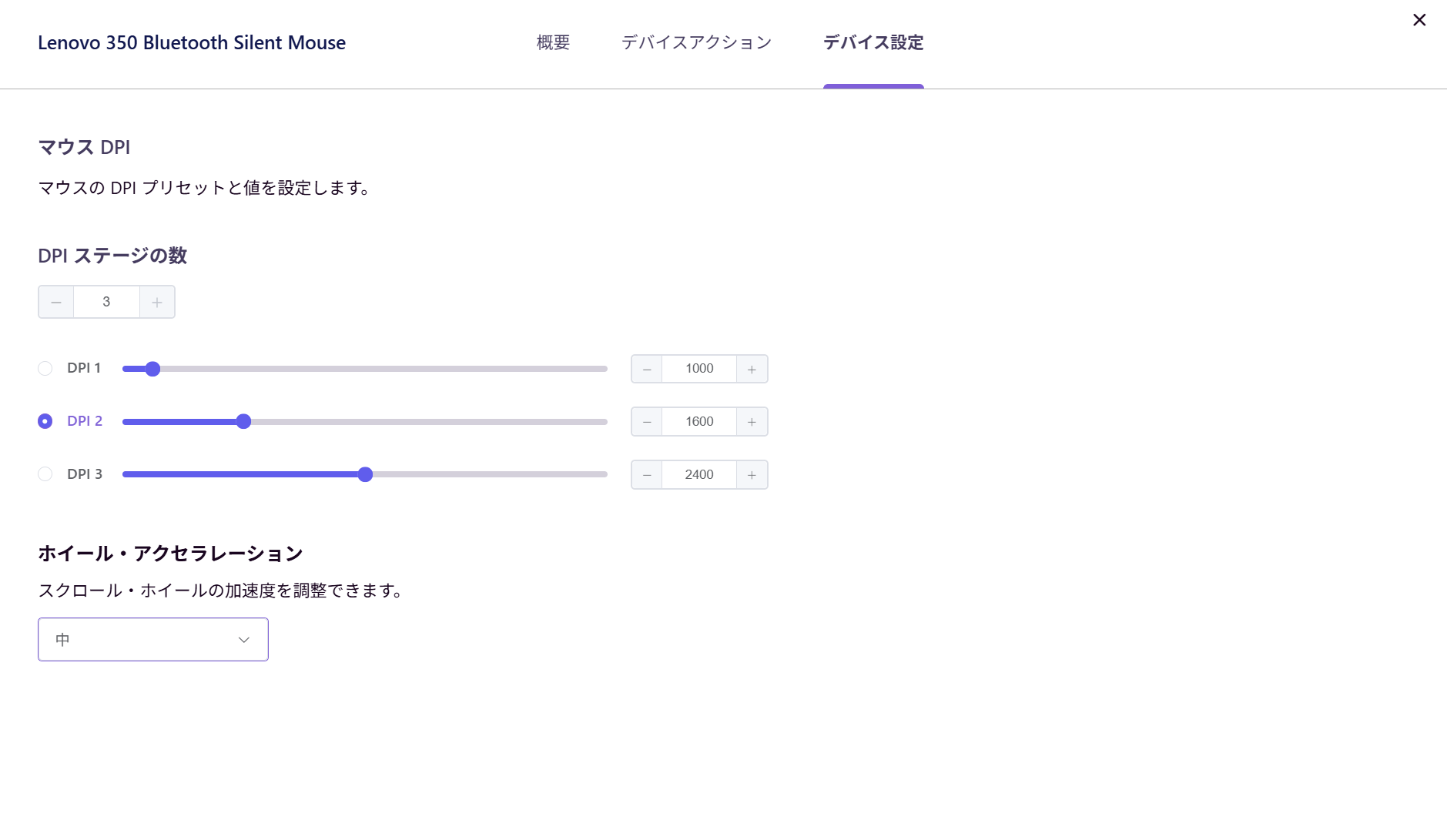1447x840 pixels.
Task: Stay on the デバイス設定 tab
Action: coord(873,42)
